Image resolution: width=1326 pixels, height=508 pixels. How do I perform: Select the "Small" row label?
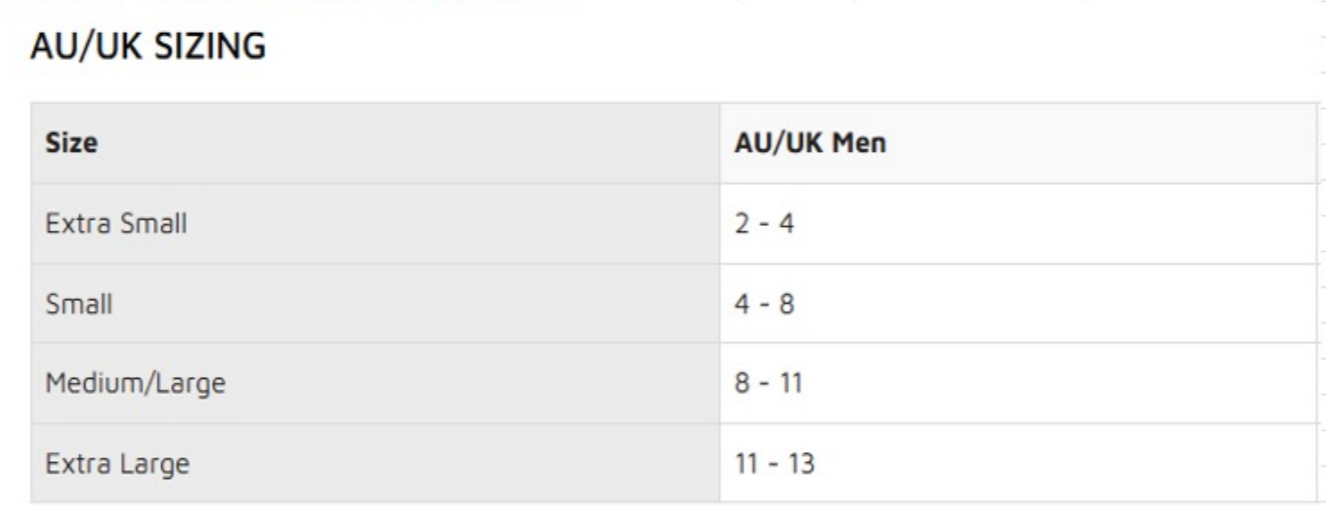79,303
